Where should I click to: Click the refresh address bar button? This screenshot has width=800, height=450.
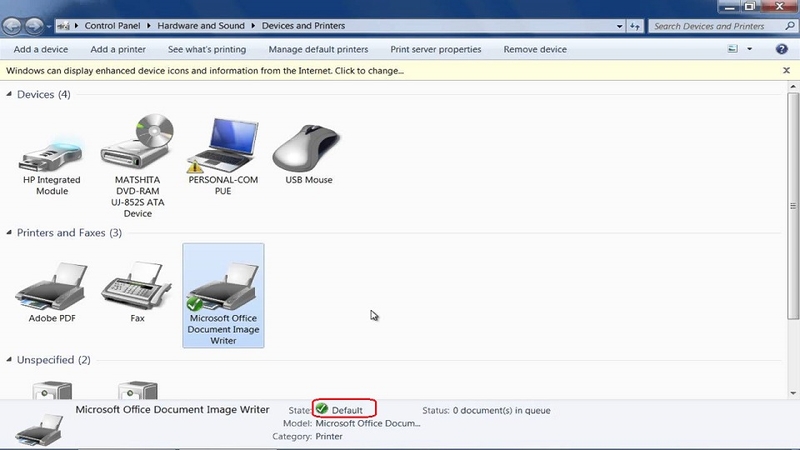point(635,26)
